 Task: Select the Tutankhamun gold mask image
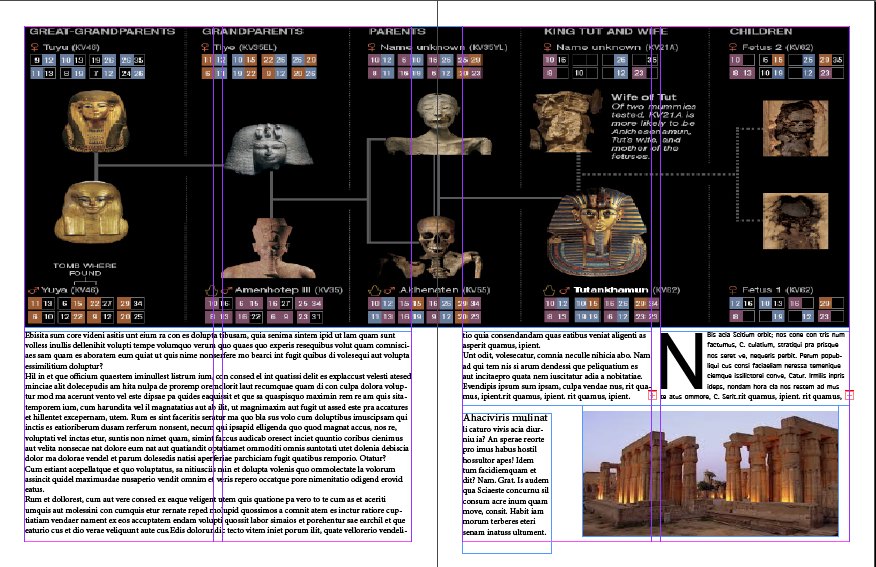pos(597,232)
